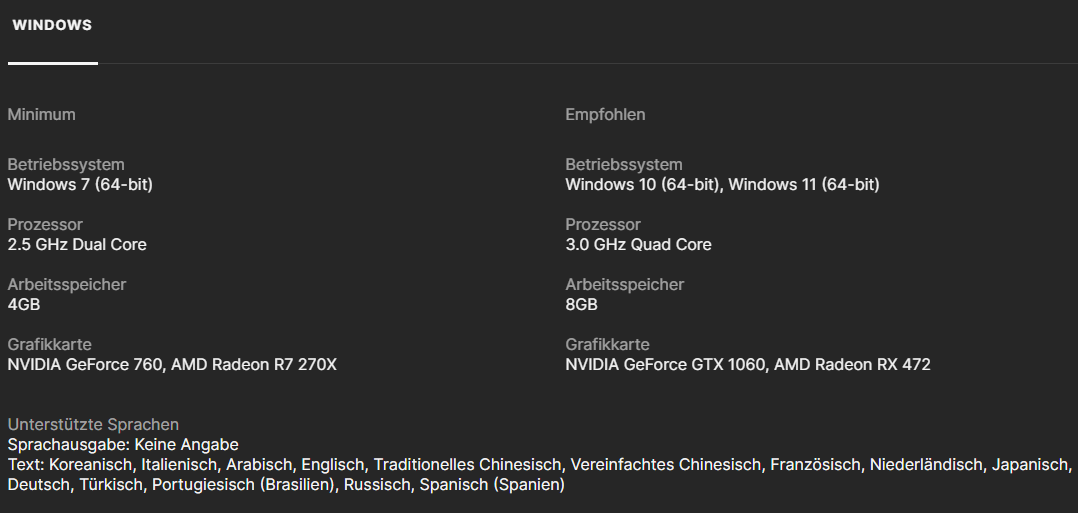Click the word Koreanisch in the language list
1078x513 pixels.
click(x=90, y=464)
